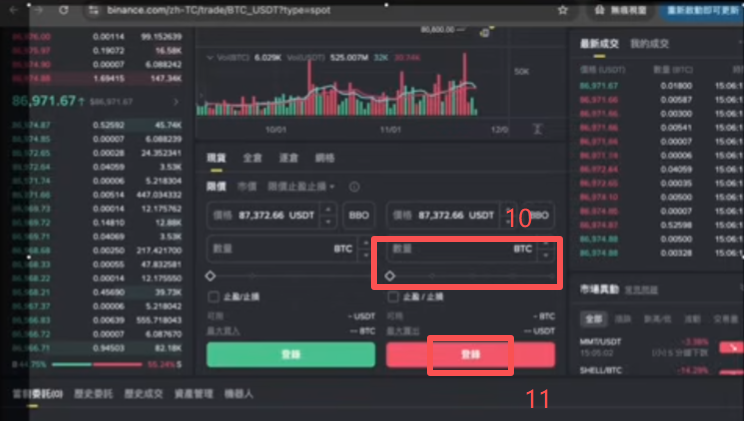Click the chart auto-scale icon near 12/0
This screenshot has height=421, width=744.
pyautogui.click(x=537, y=129)
